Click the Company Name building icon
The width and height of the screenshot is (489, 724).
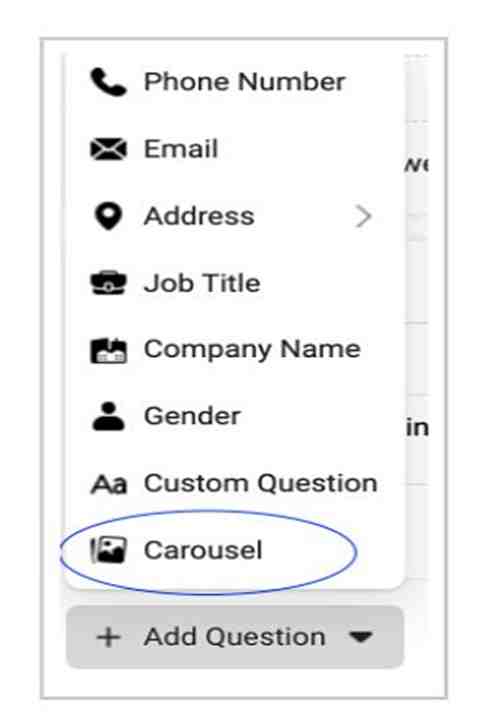(108, 350)
